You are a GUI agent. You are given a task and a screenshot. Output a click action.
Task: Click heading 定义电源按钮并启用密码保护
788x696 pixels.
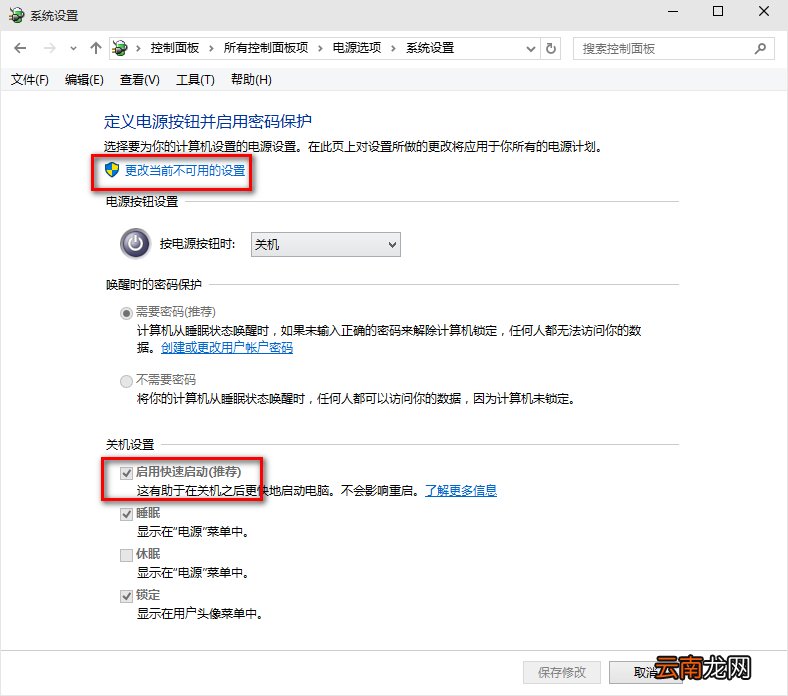[208, 121]
